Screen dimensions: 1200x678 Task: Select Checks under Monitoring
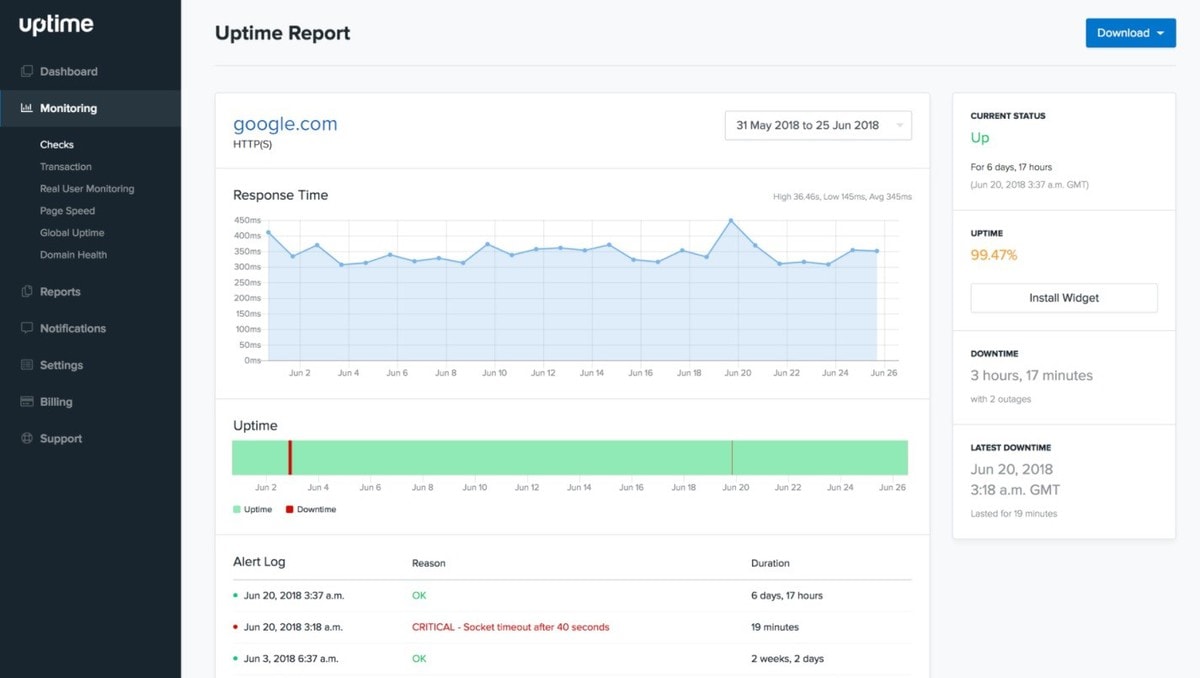pos(57,145)
